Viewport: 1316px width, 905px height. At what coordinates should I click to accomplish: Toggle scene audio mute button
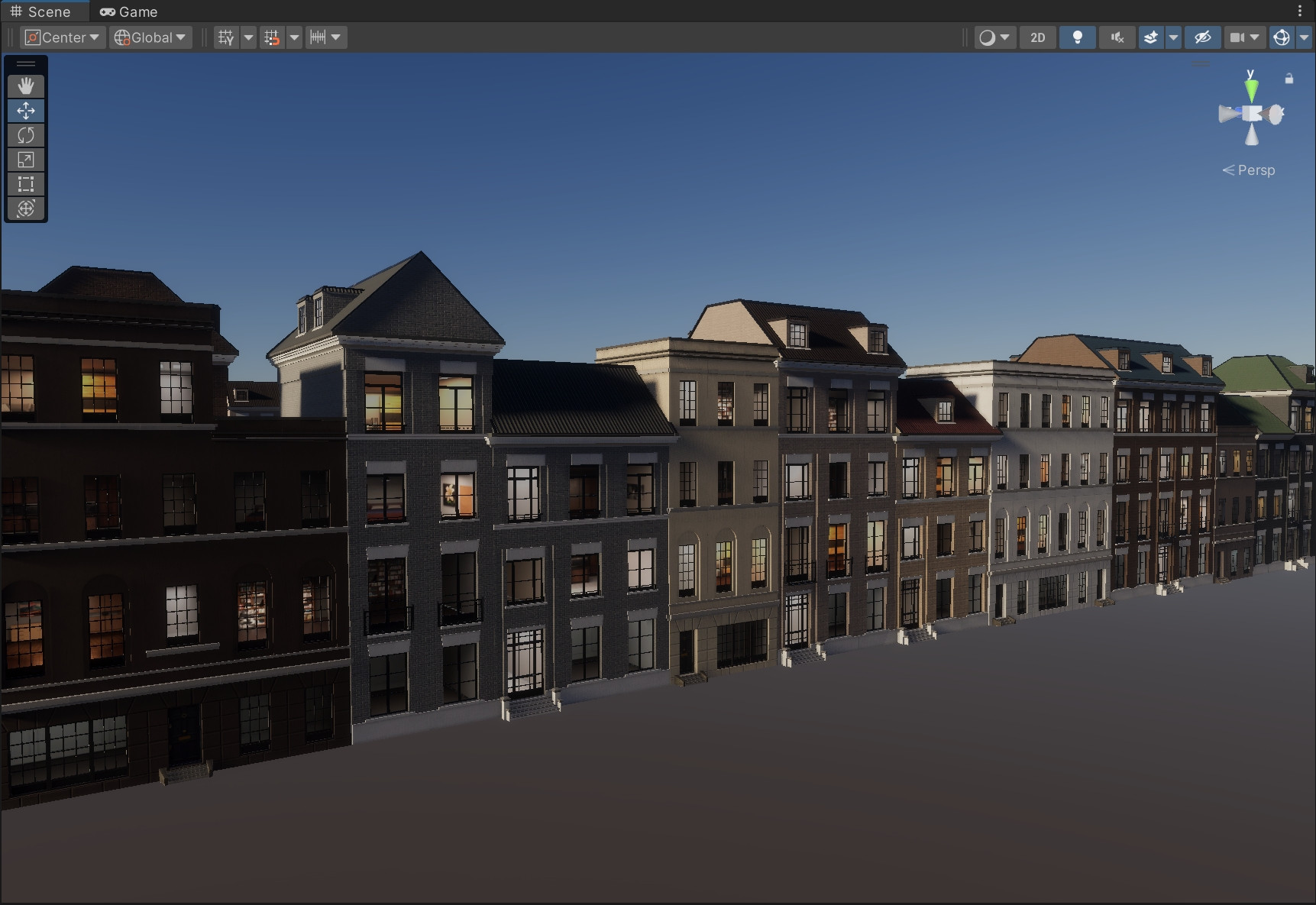1117,37
